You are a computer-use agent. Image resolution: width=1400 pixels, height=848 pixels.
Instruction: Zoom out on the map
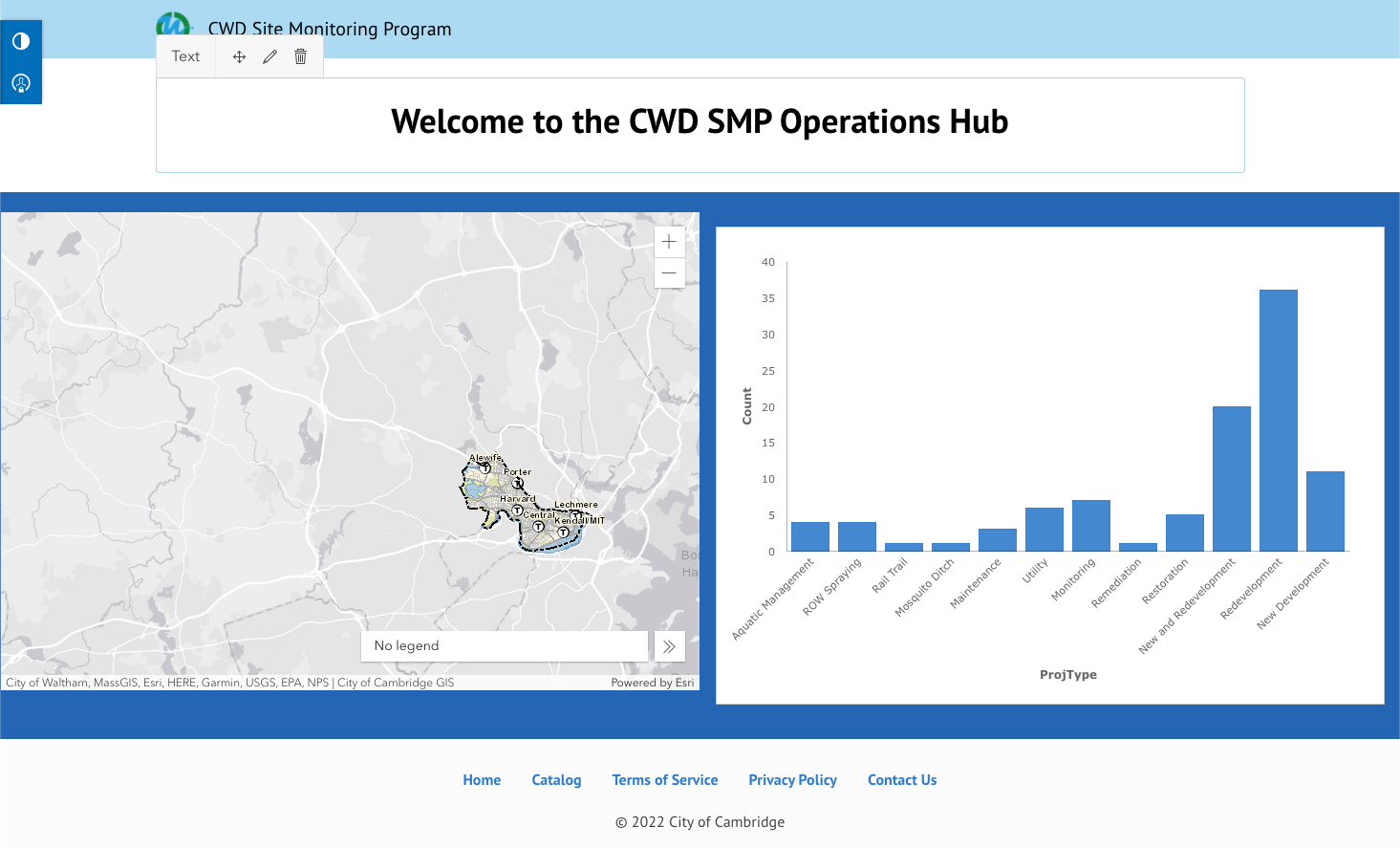[x=669, y=273]
